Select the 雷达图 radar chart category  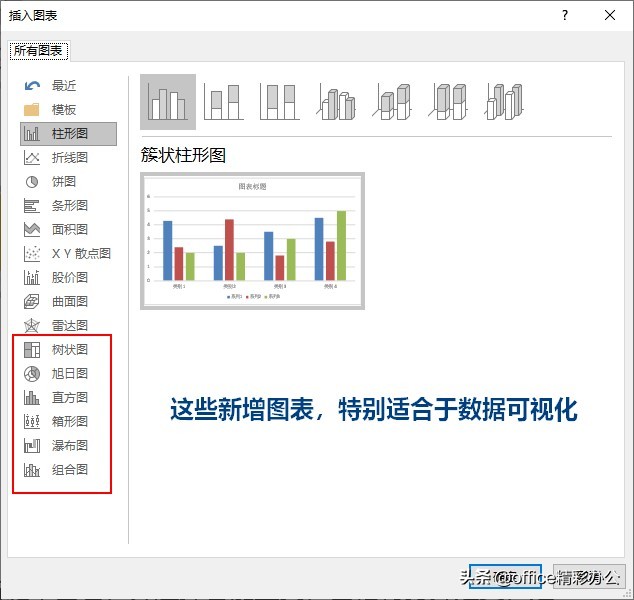coord(68,325)
